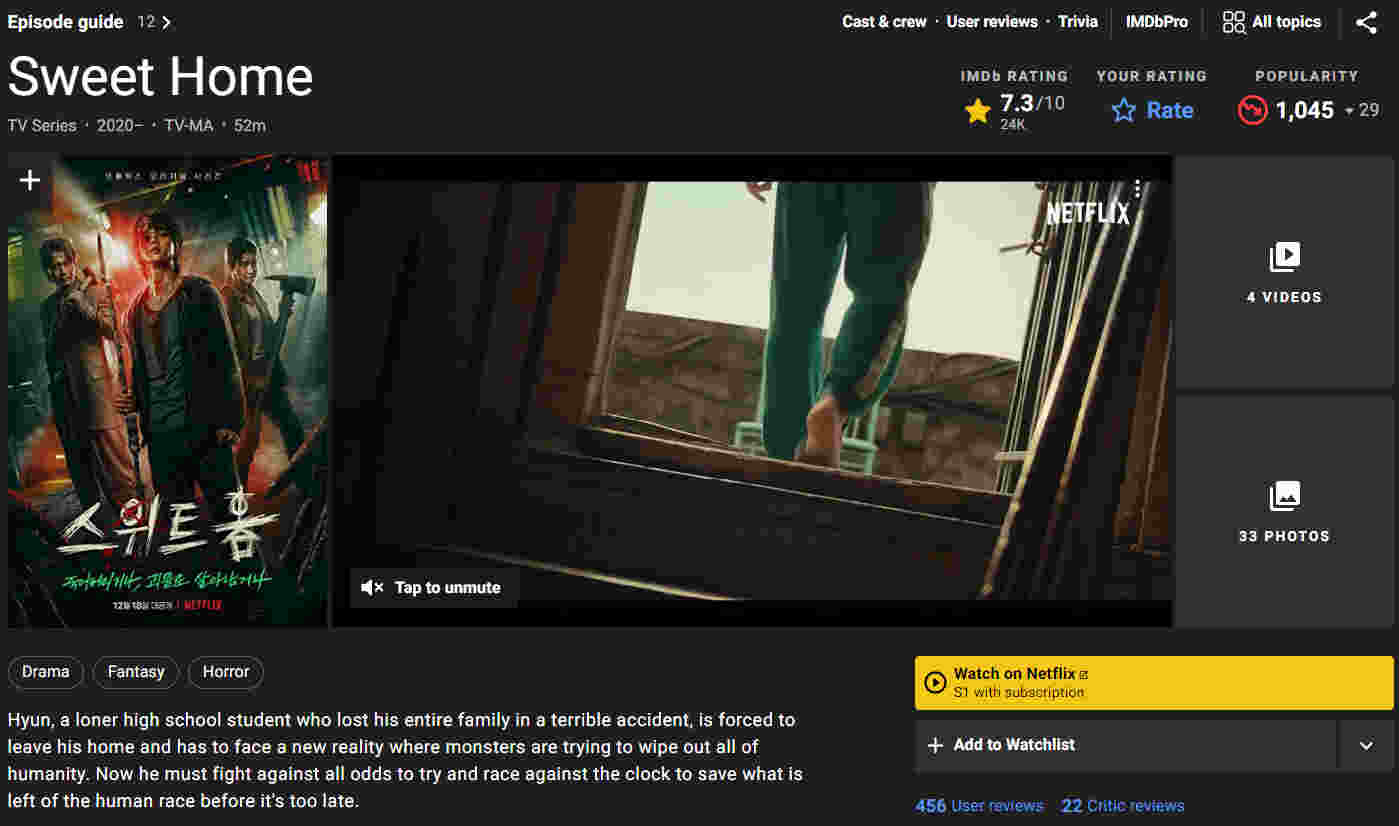Click the 7.3/10 IMDb rating score
Viewport: 1399px width, 826px height.
click(x=1032, y=103)
